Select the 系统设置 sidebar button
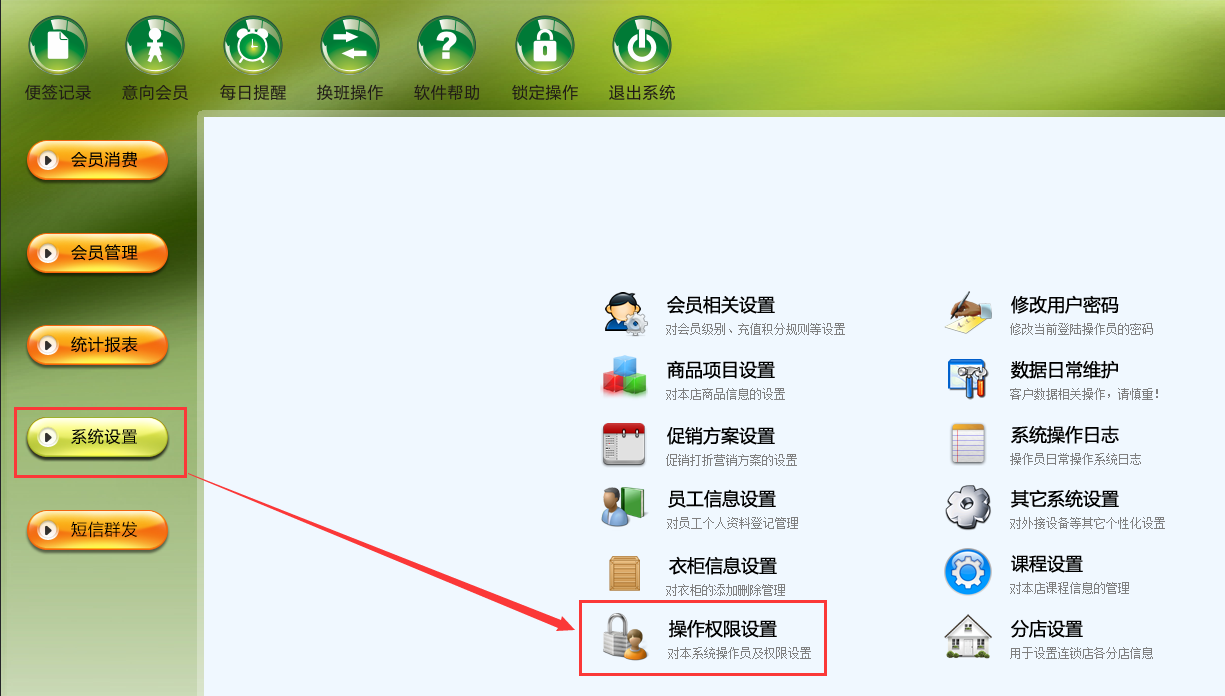Screen dimensions: 1225x696 pyautogui.click(x=97, y=438)
